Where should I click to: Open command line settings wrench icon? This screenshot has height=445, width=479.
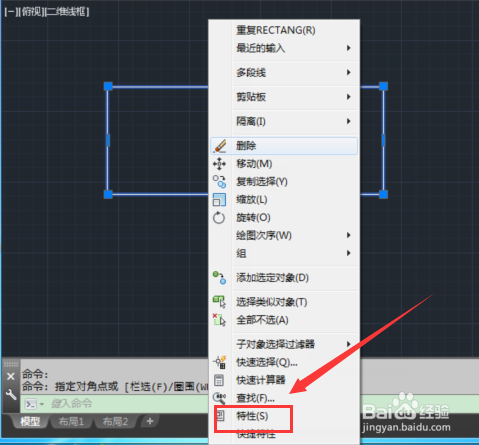pos(11,395)
